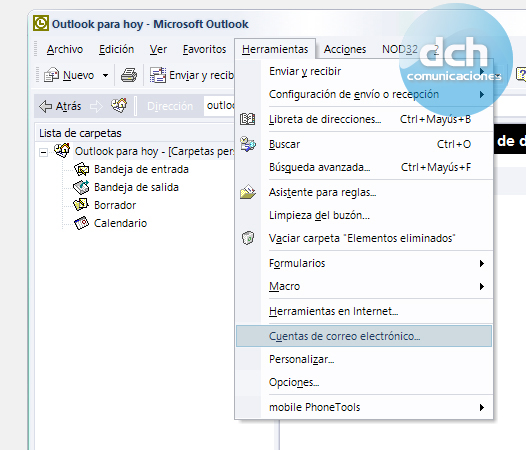The height and width of the screenshot is (450, 526).
Task: Click the print toolbar icon
Action: click(x=129, y=75)
